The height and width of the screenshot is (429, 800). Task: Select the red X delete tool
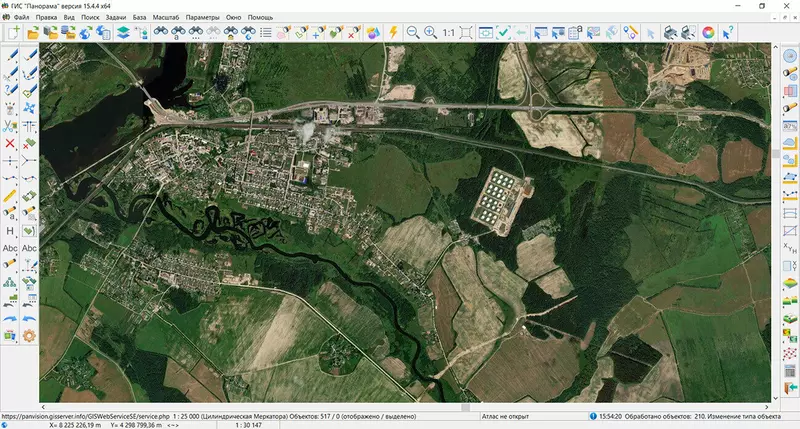point(10,144)
